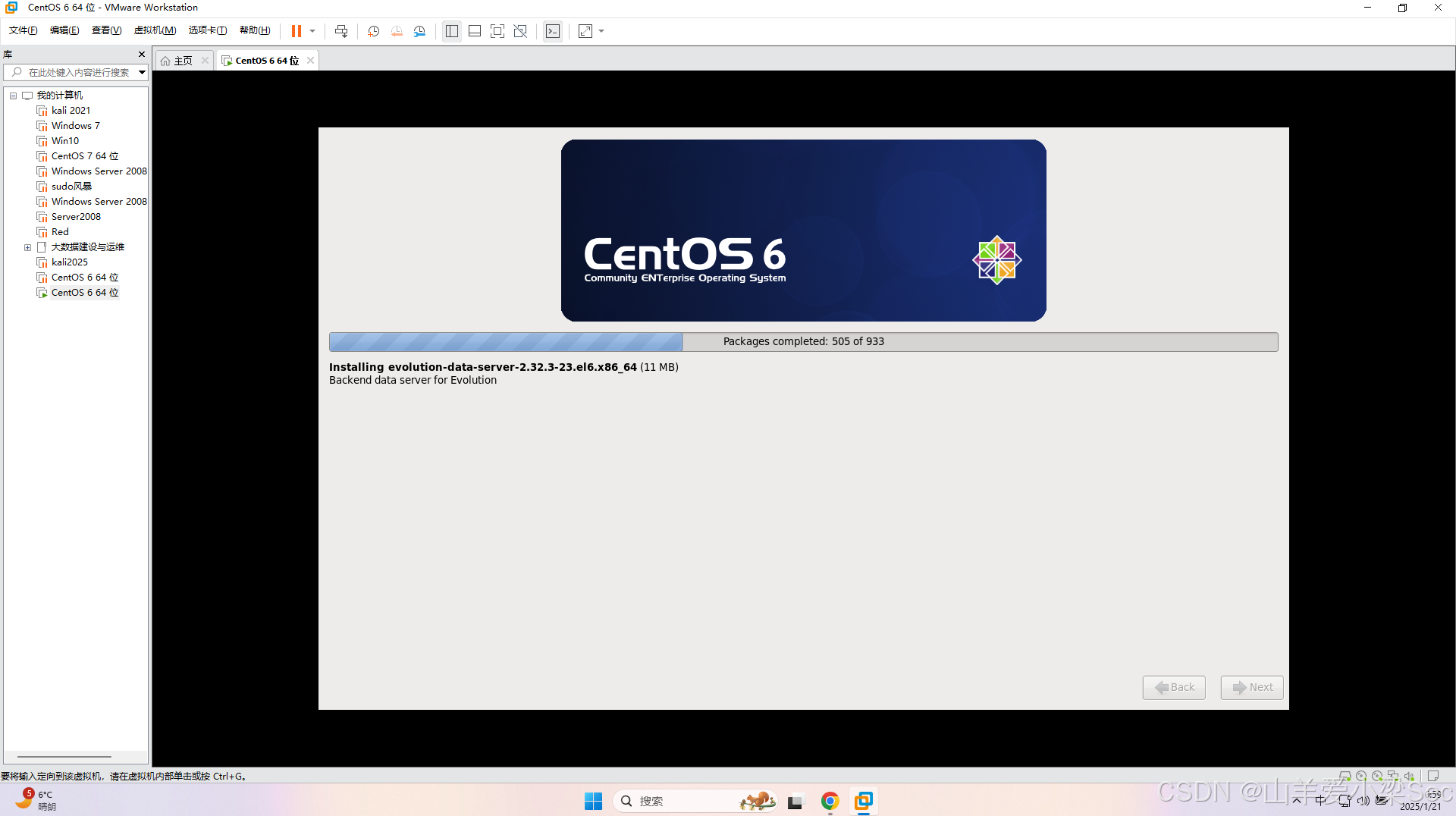Open stretch display options dropdown
Image resolution: width=1456 pixels, height=816 pixels.
(601, 31)
